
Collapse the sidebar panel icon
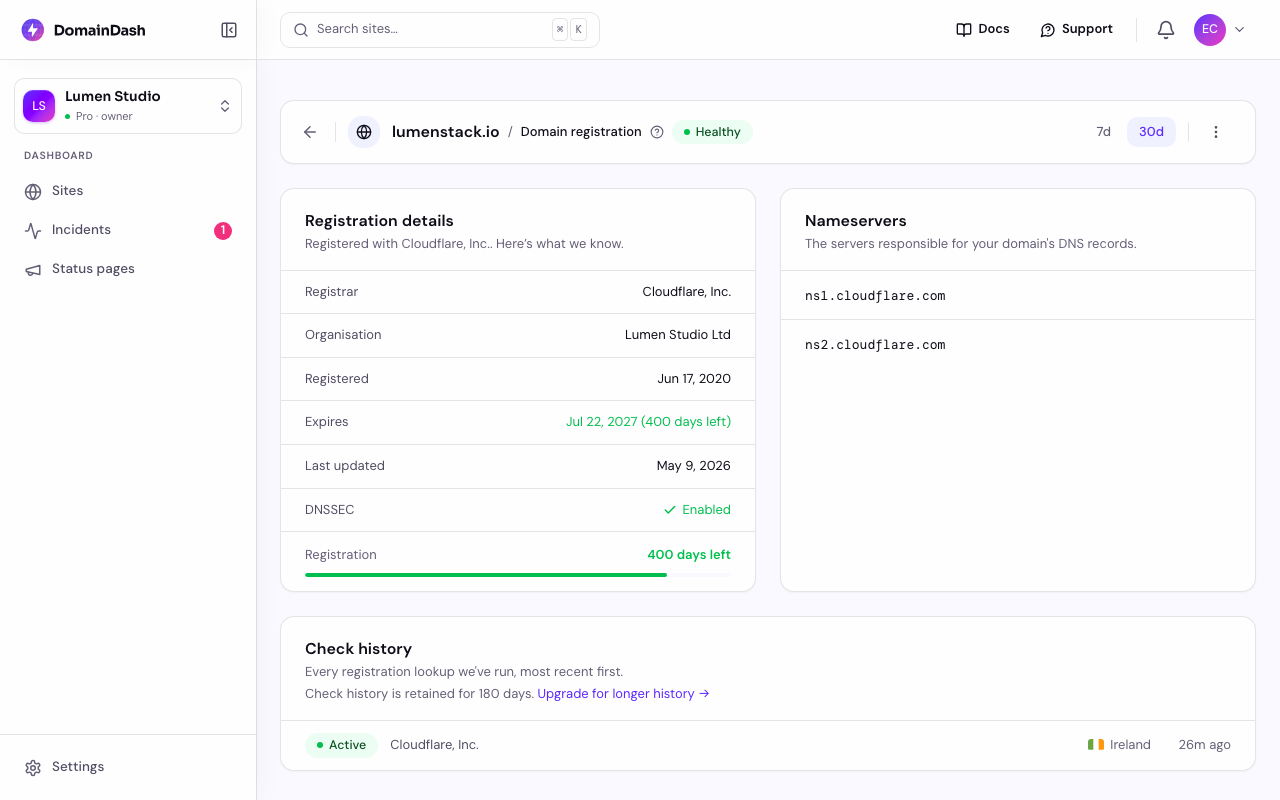point(229,30)
